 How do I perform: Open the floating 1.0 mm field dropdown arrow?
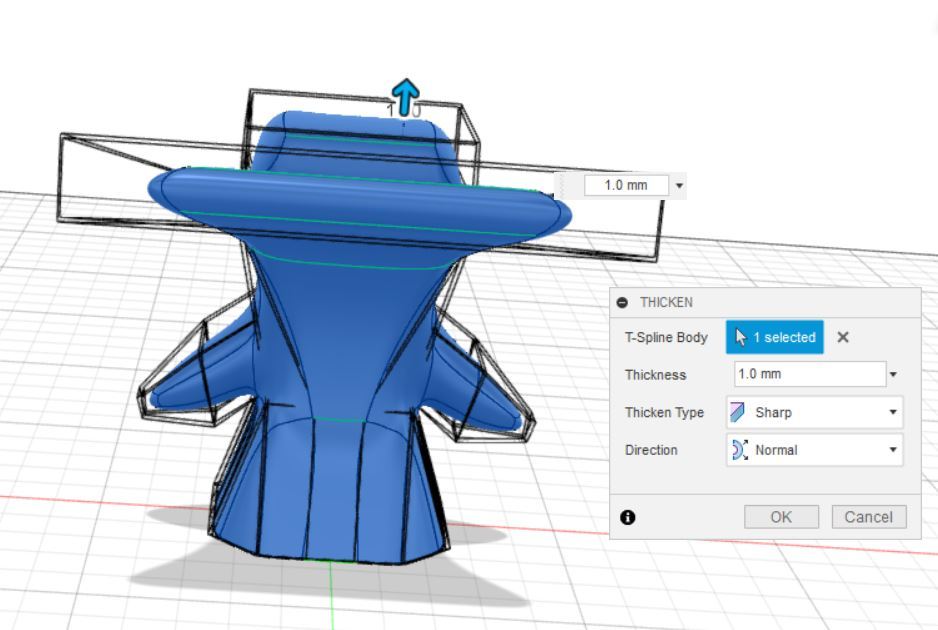pyautogui.click(x=679, y=185)
